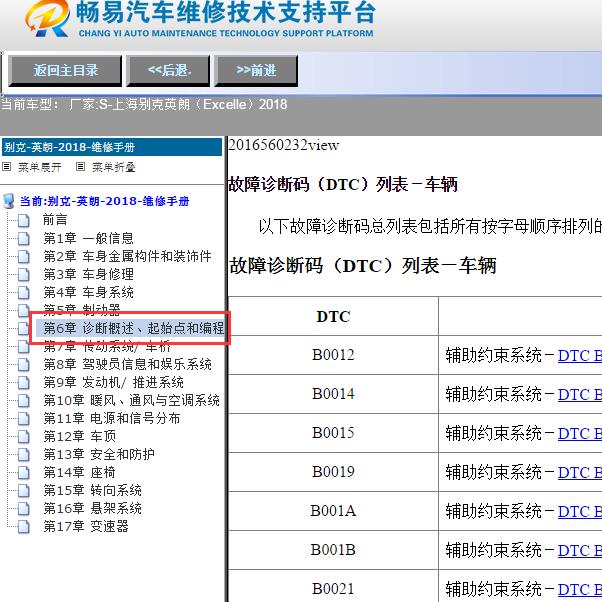Open 第12章 车顶
The width and height of the screenshot is (602, 602).
[x=79, y=436]
